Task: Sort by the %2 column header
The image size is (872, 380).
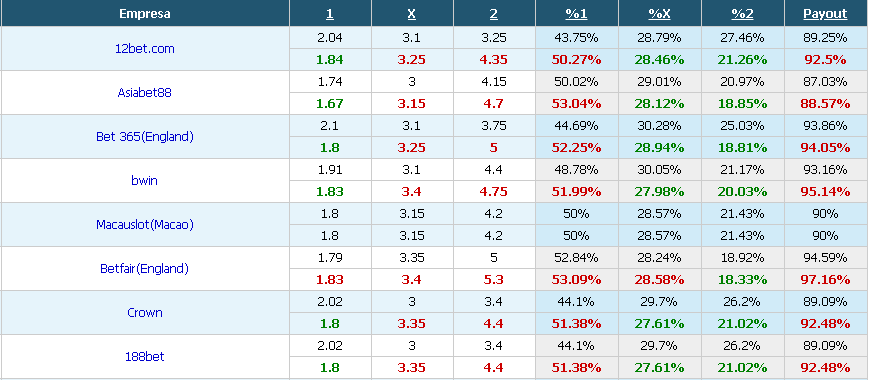Action: click(742, 14)
